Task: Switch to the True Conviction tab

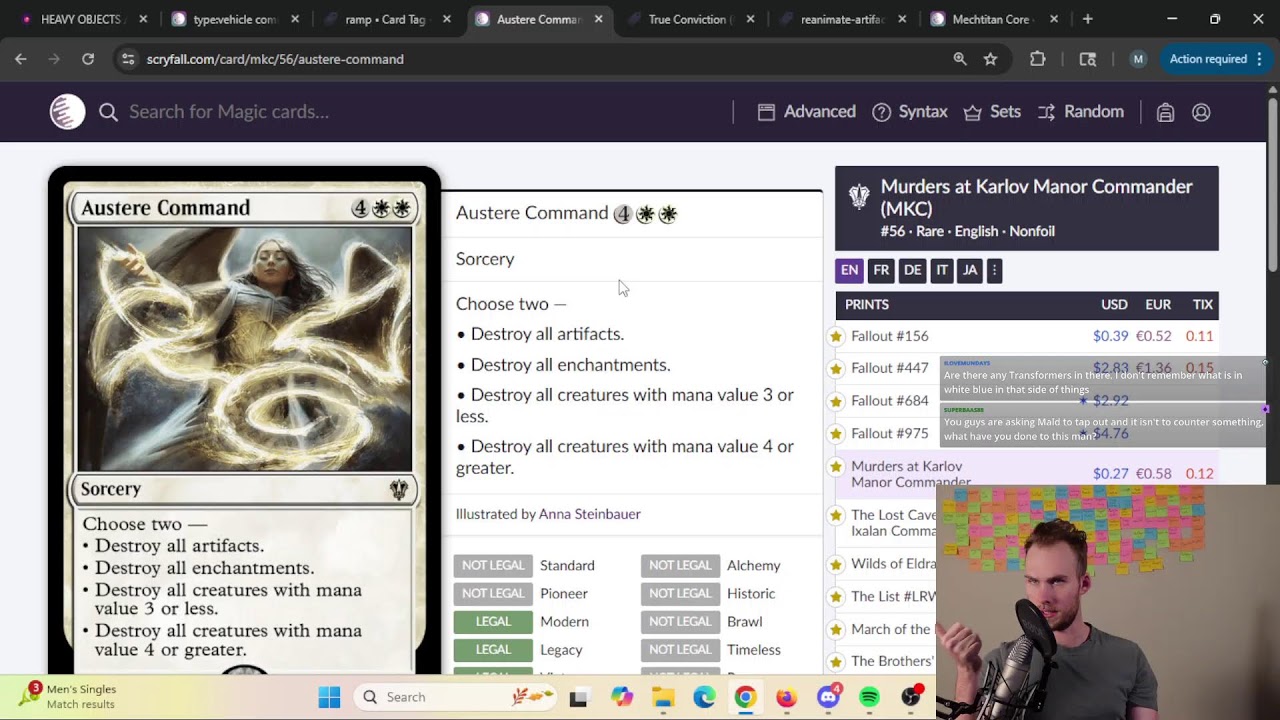Action: click(x=692, y=19)
